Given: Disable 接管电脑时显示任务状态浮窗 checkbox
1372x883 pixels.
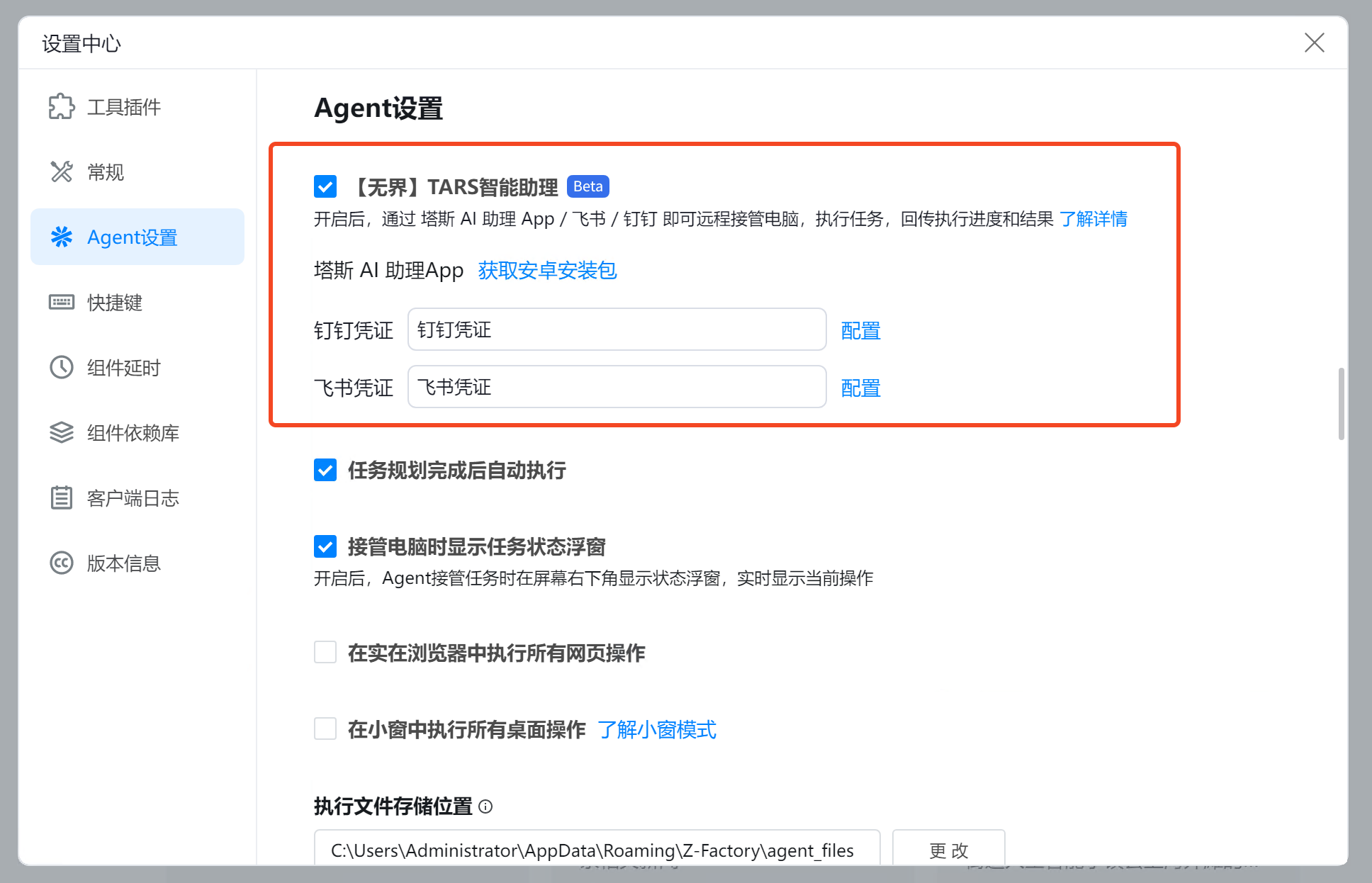Looking at the screenshot, I should tap(325, 546).
